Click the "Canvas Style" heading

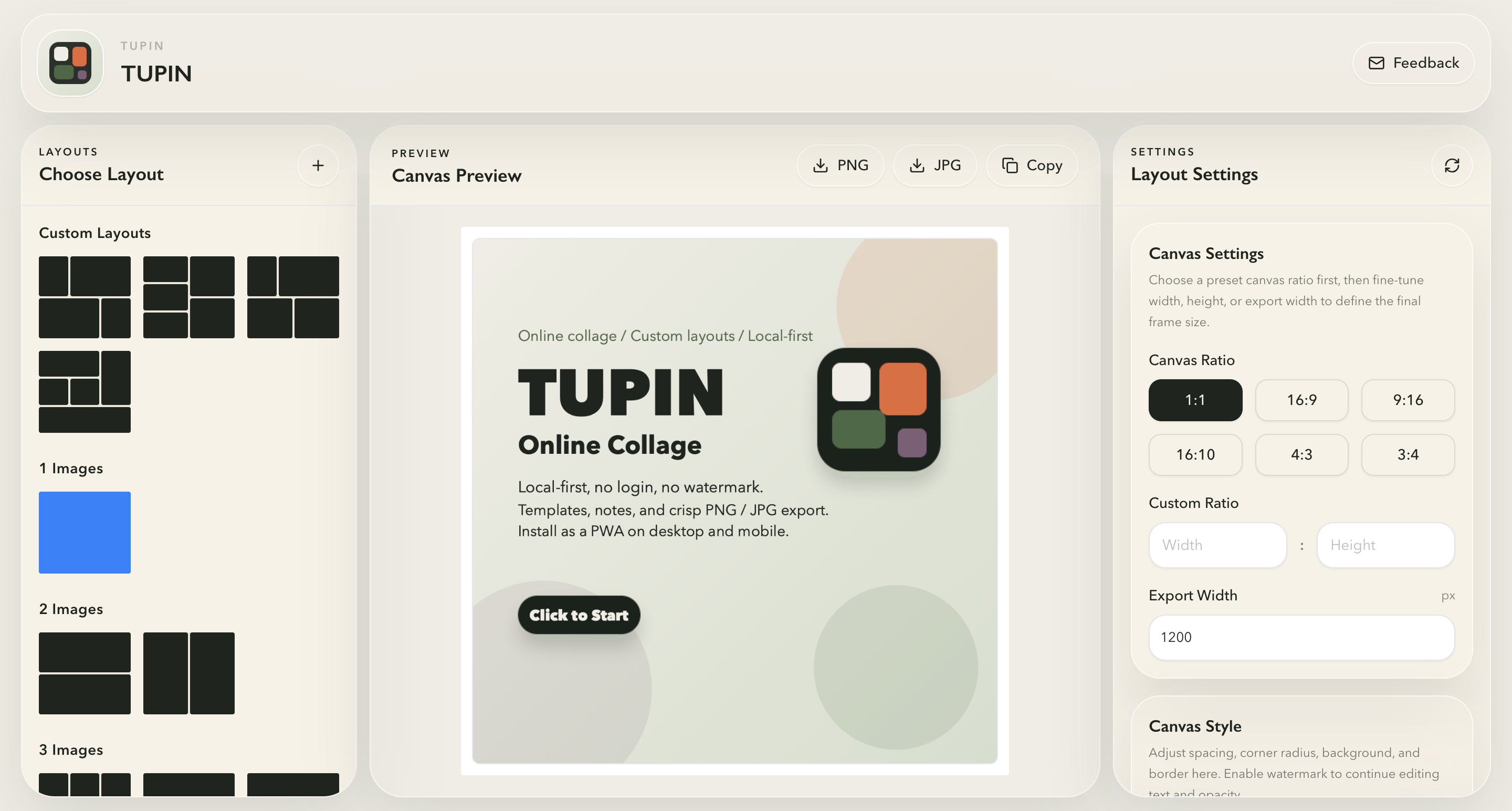(1194, 726)
